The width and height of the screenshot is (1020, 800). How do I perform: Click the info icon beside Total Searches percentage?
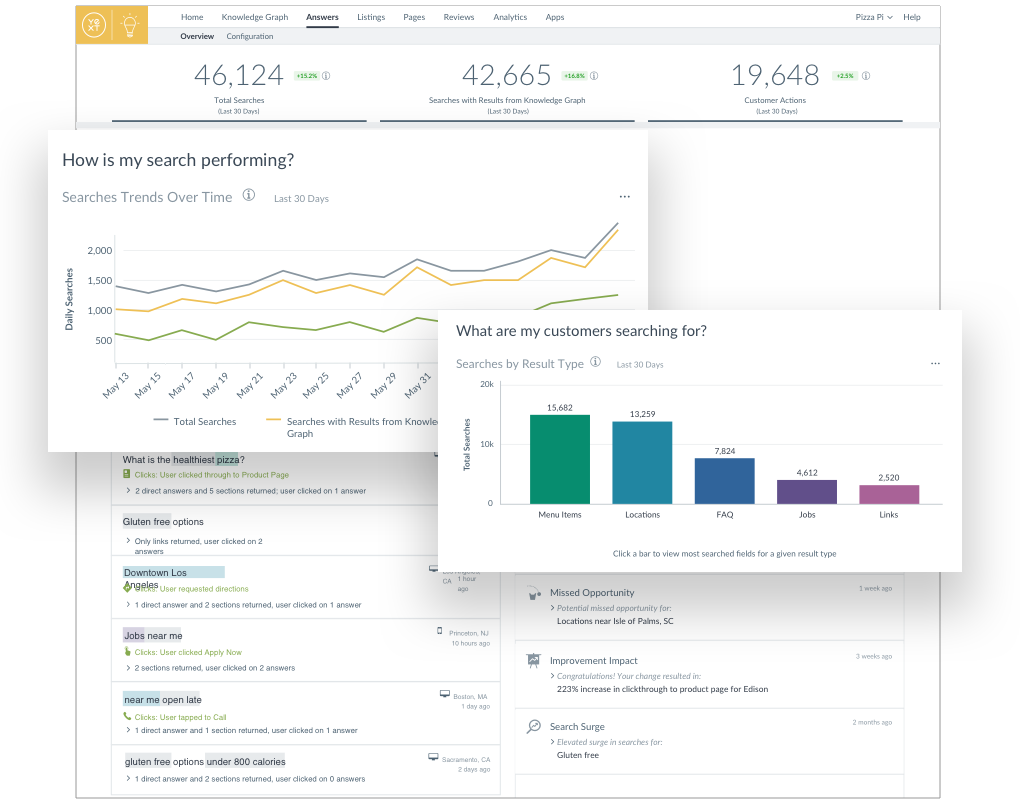(x=327, y=75)
